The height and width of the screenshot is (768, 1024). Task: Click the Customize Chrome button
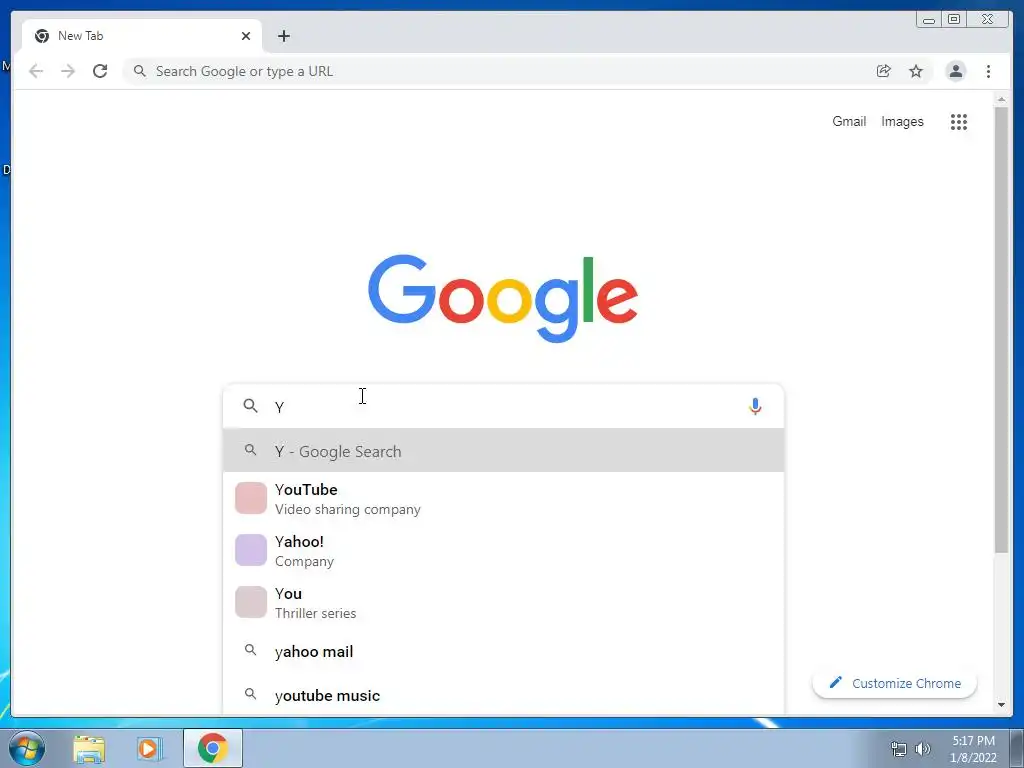[x=895, y=683]
